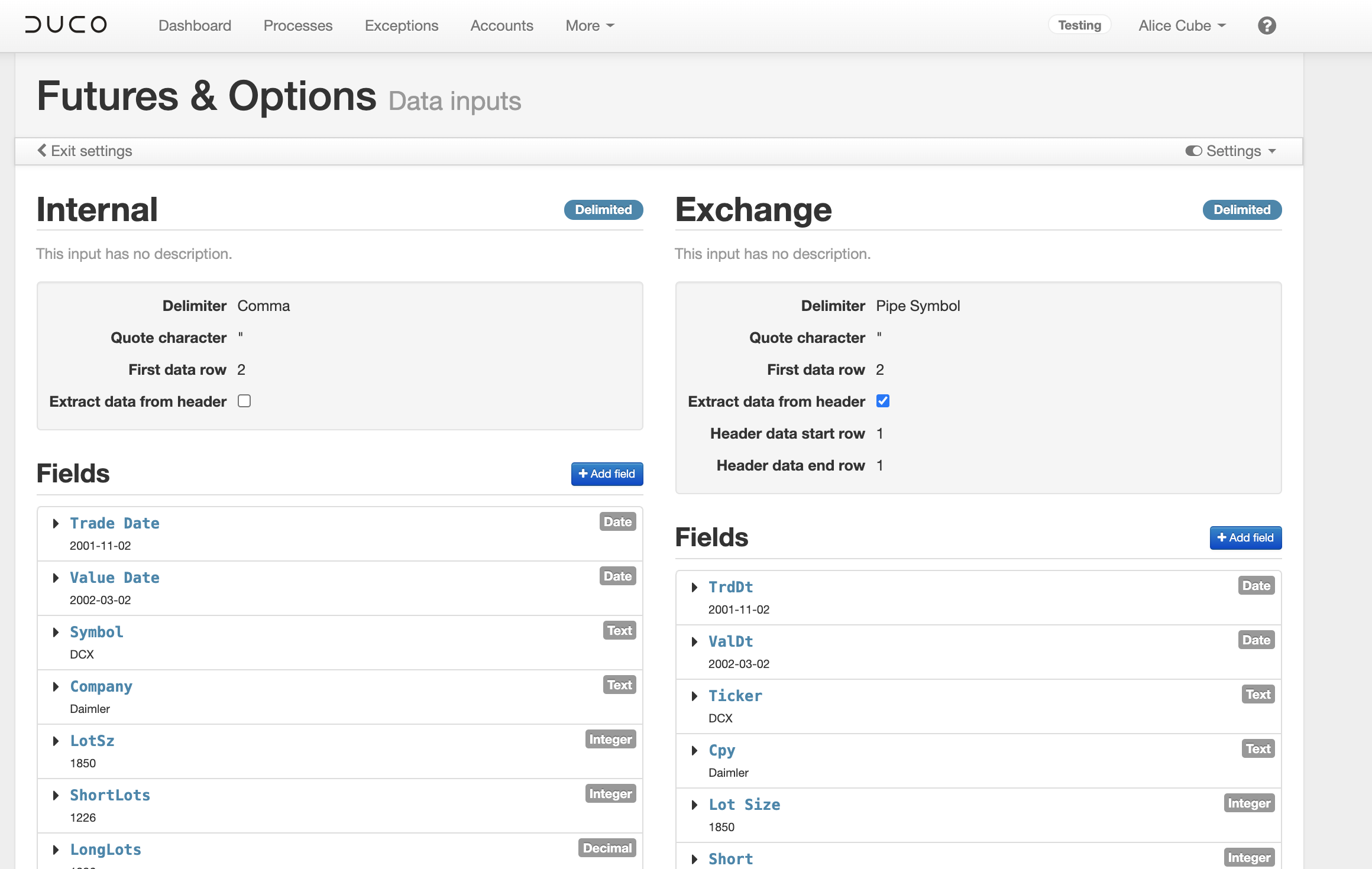Open the More navigation dropdown
Image resolution: width=1372 pixels, height=869 pixels.
588,25
